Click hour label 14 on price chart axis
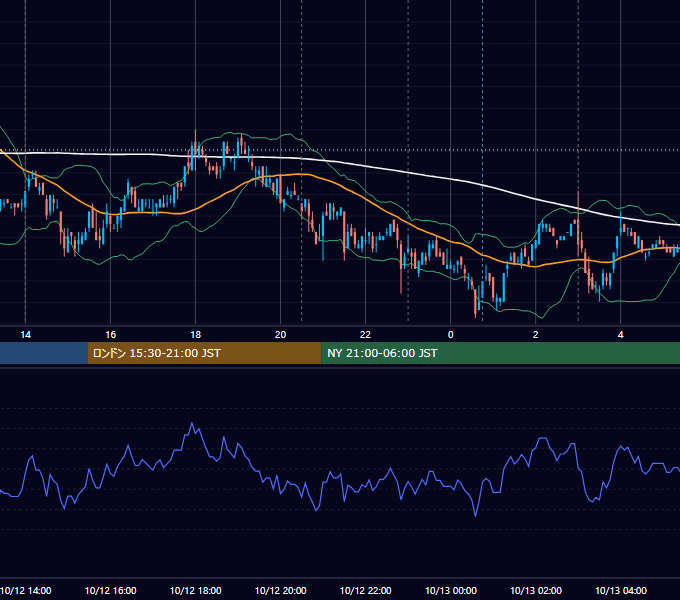 pos(26,334)
